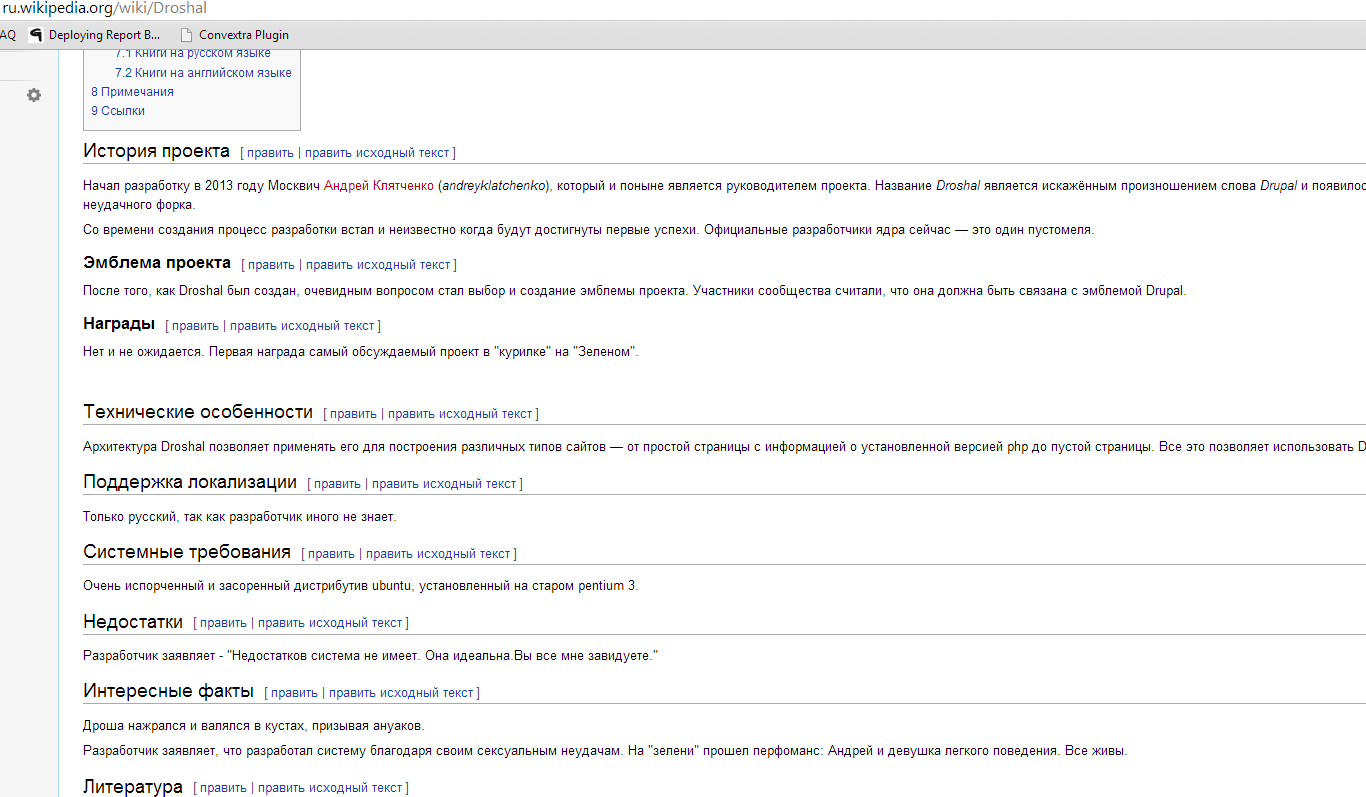Click the Системные требования heading
This screenshot has width=1366, height=797.
tap(187, 552)
